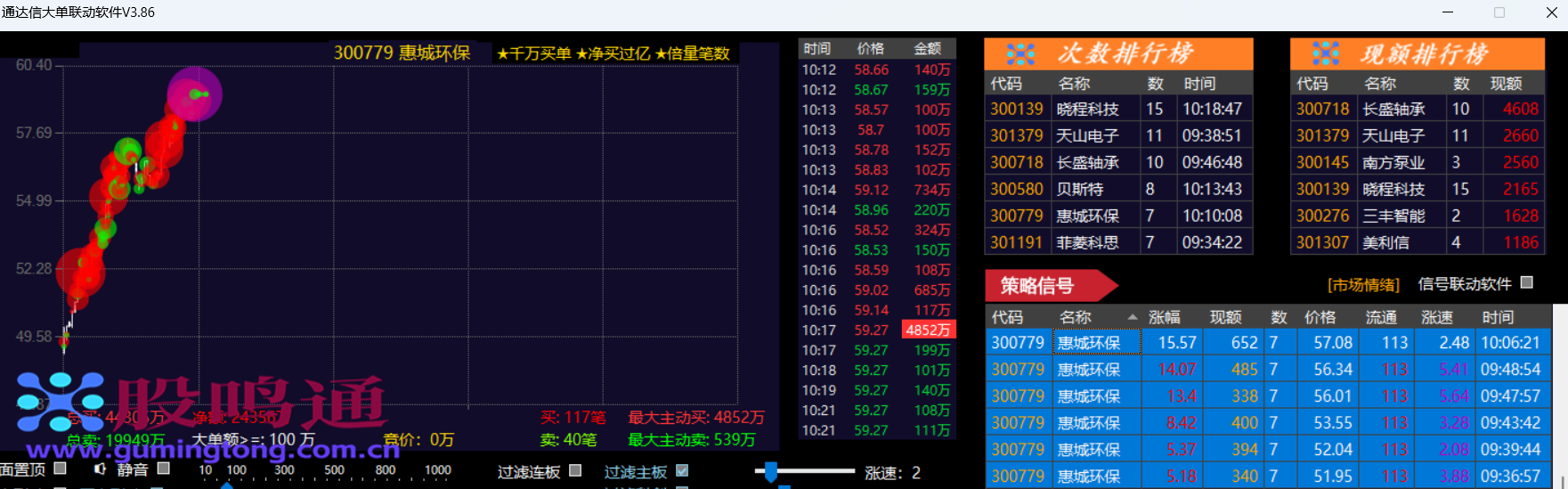1568x489 pixels.
Task: Click the 1000 mark on the 大单额 scale
Action: pyautogui.click(x=438, y=470)
